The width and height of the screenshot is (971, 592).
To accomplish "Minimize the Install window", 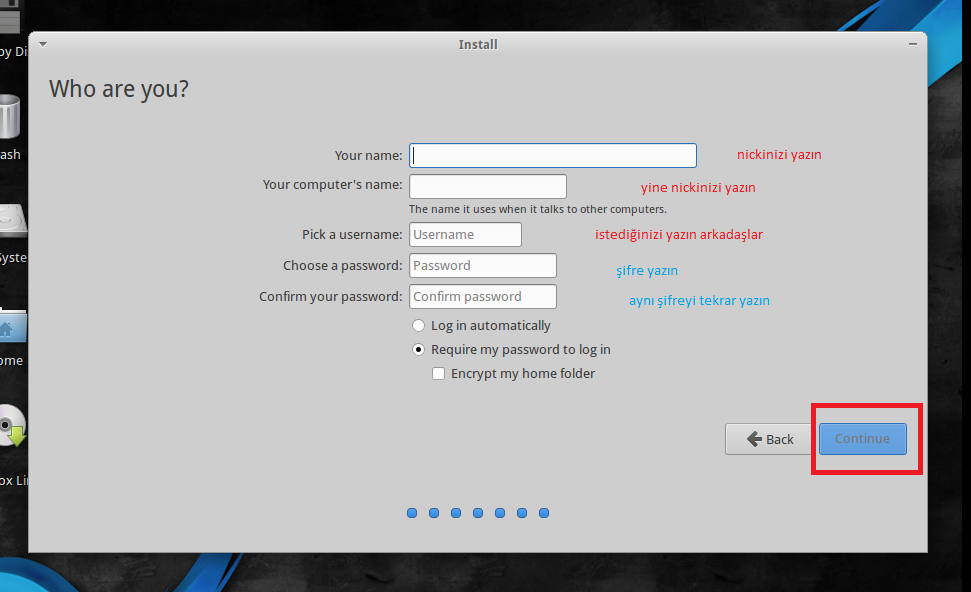I will [913, 44].
